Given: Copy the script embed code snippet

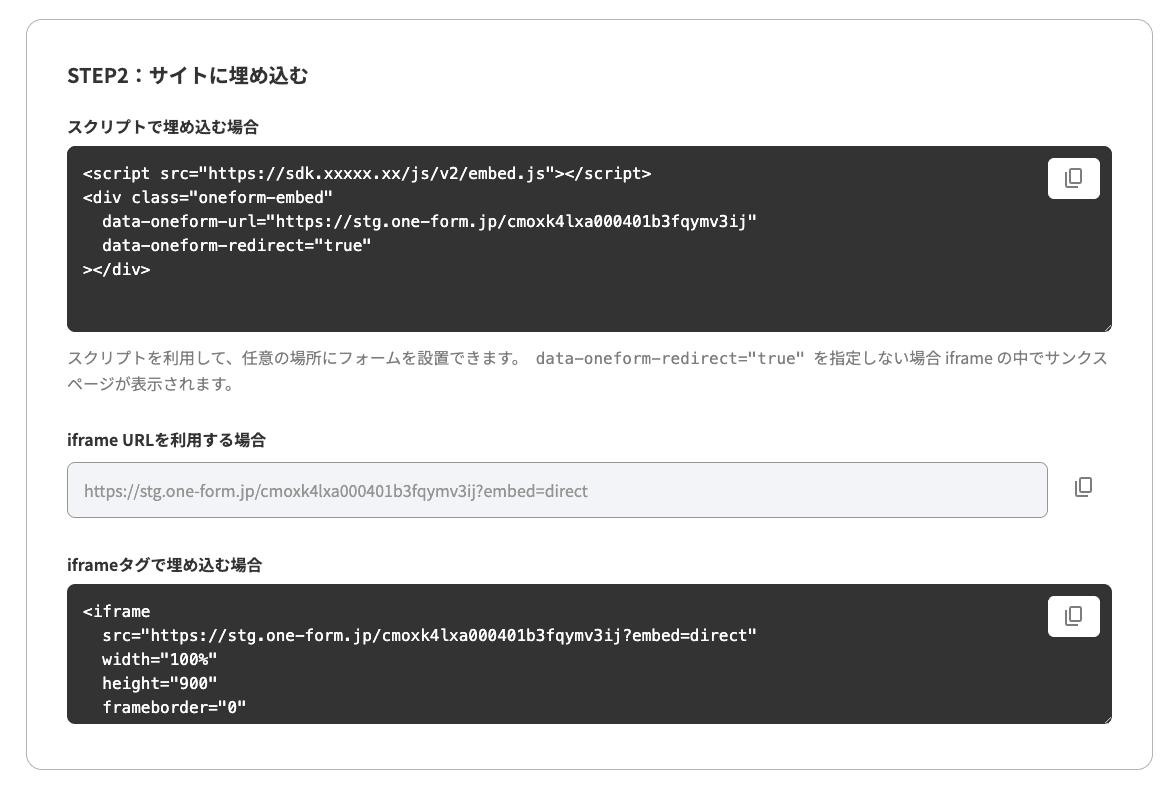Looking at the screenshot, I should tap(1073, 178).
